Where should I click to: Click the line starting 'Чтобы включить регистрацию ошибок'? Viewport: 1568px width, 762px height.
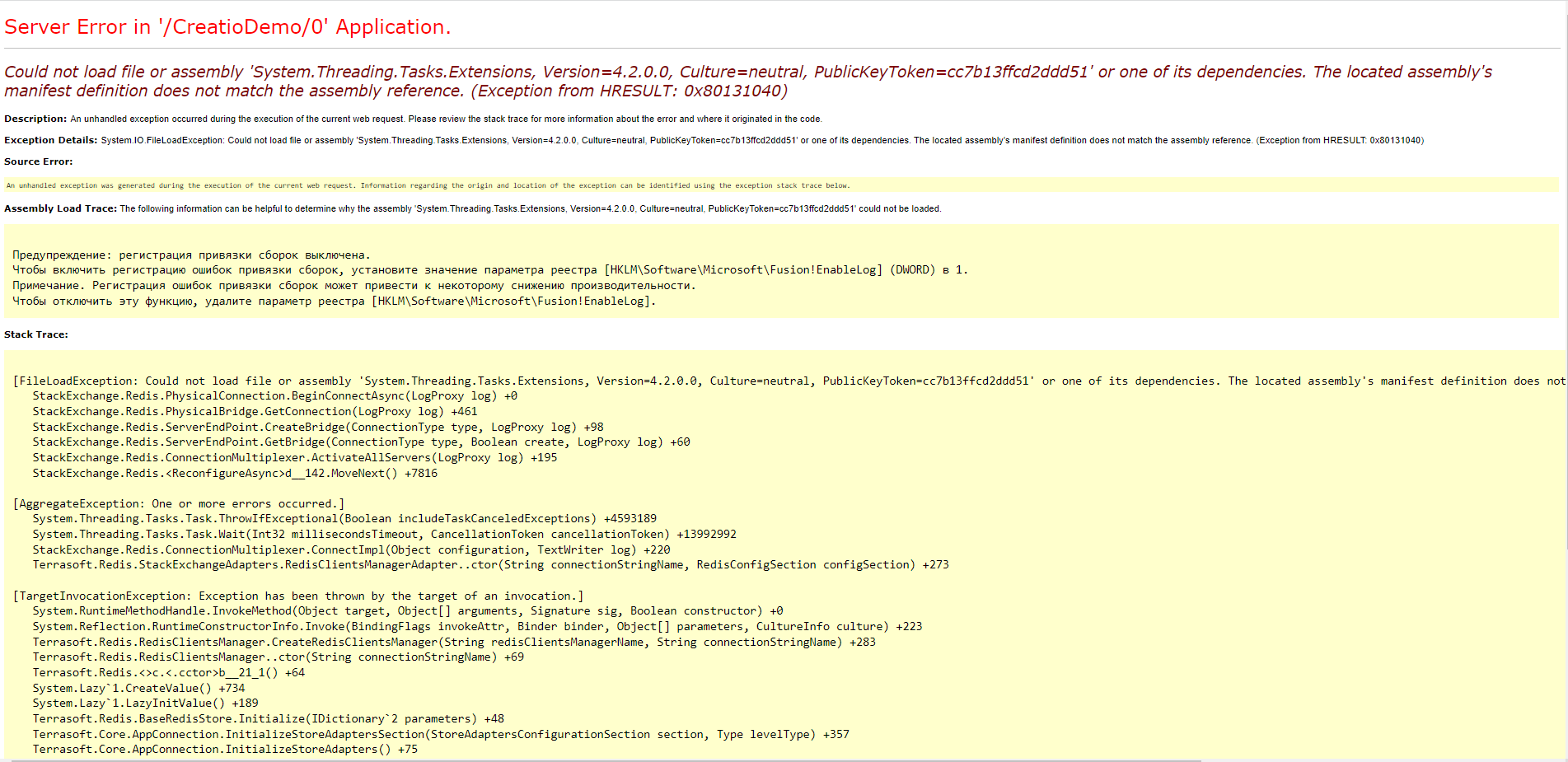coord(490,270)
